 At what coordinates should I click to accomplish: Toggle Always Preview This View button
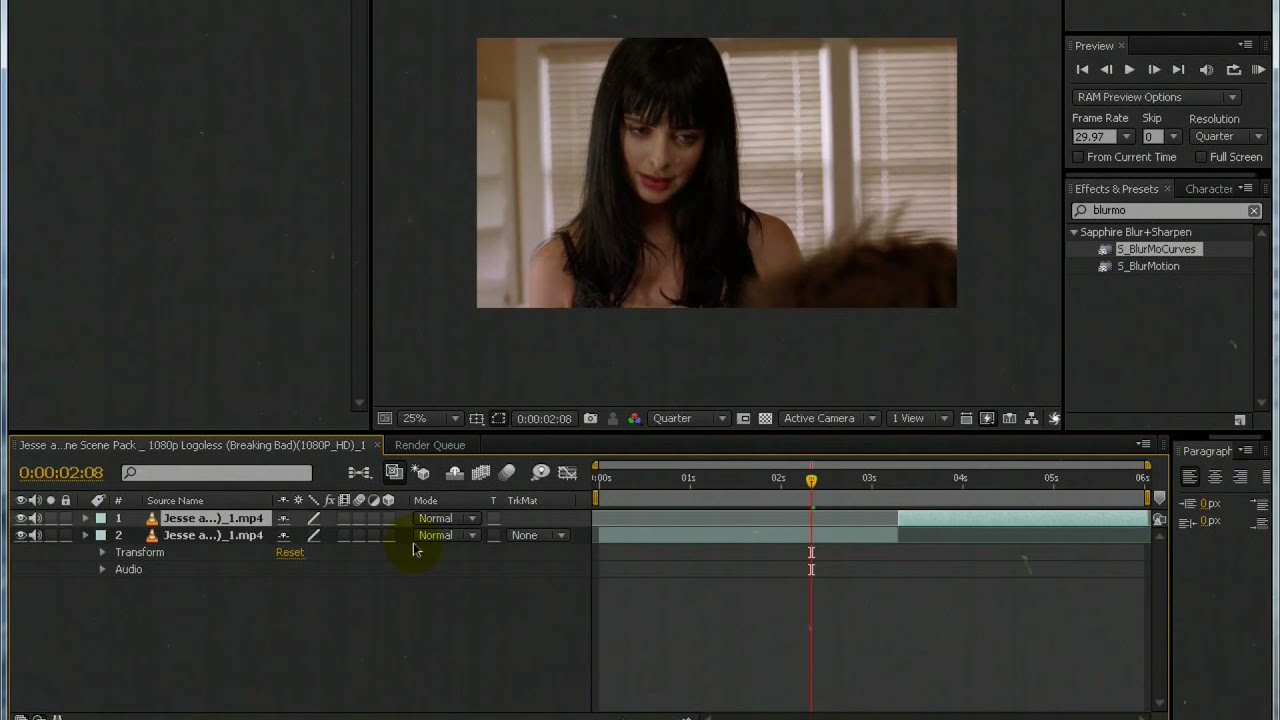385,419
